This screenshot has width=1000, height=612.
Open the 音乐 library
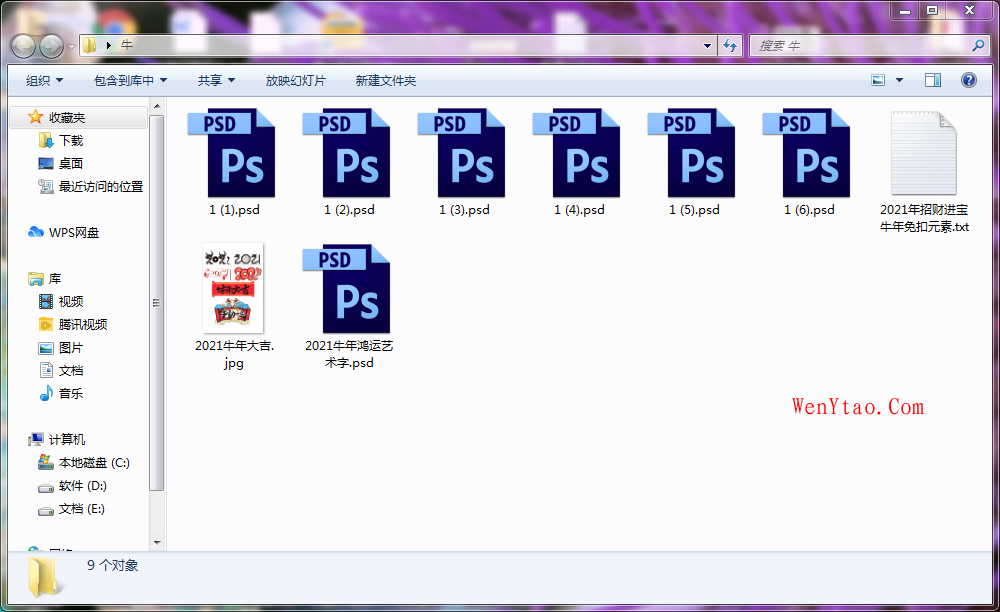pyautogui.click(x=71, y=393)
